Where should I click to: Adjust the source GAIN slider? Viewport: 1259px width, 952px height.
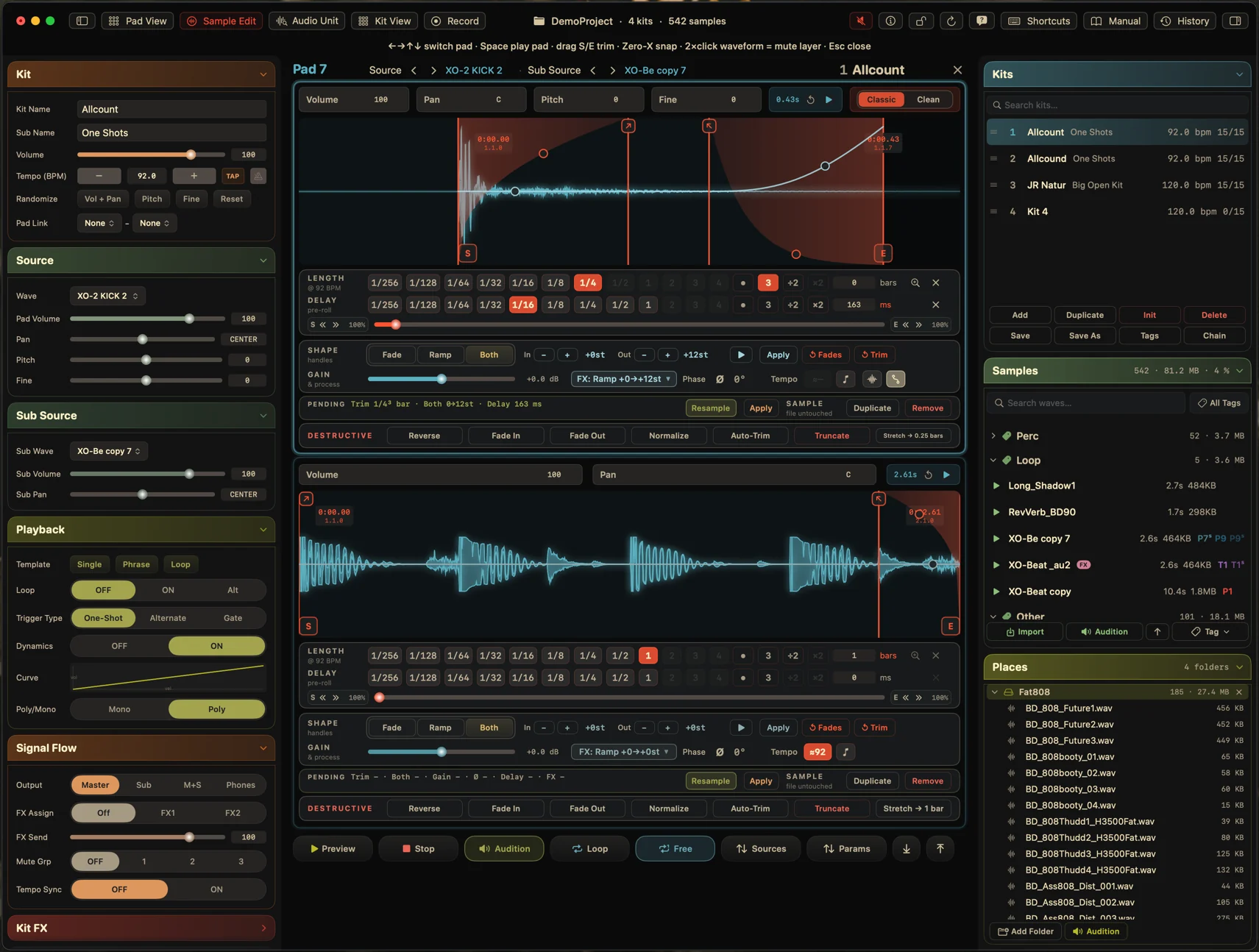(x=441, y=379)
